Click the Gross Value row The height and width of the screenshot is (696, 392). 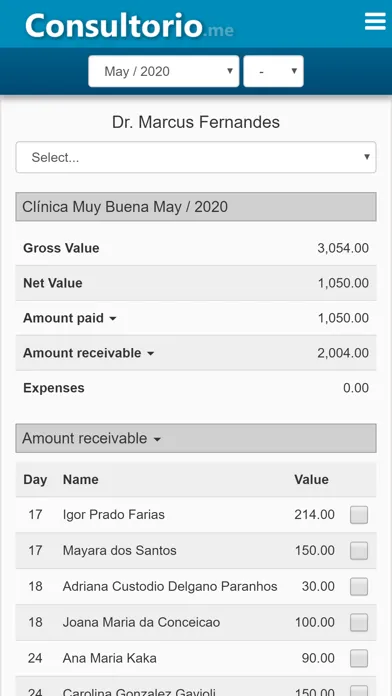196,248
